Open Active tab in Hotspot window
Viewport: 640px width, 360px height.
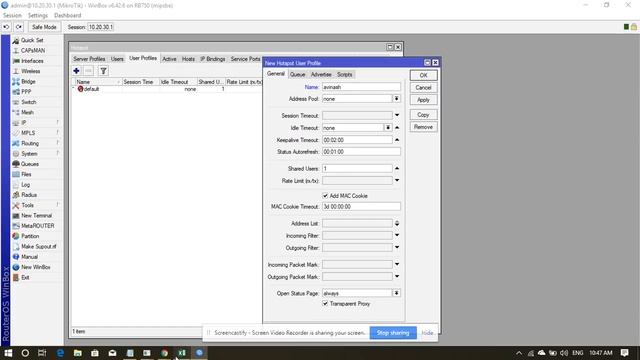point(169,59)
